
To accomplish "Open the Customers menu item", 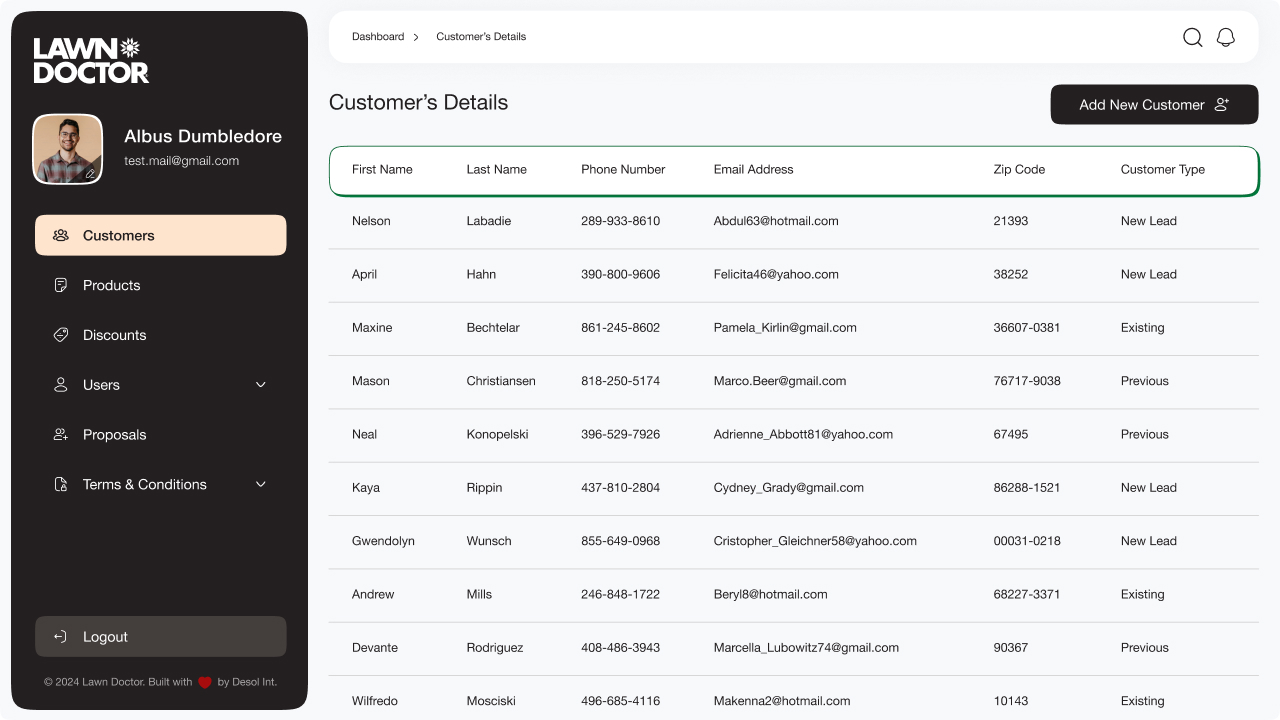I will 161,235.
